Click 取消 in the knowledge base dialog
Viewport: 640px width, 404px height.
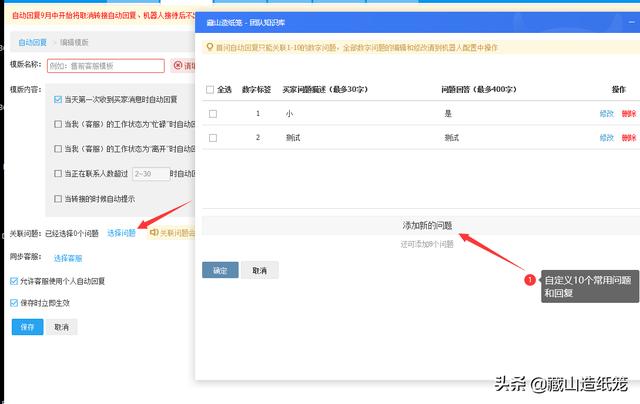(x=260, y=270)
